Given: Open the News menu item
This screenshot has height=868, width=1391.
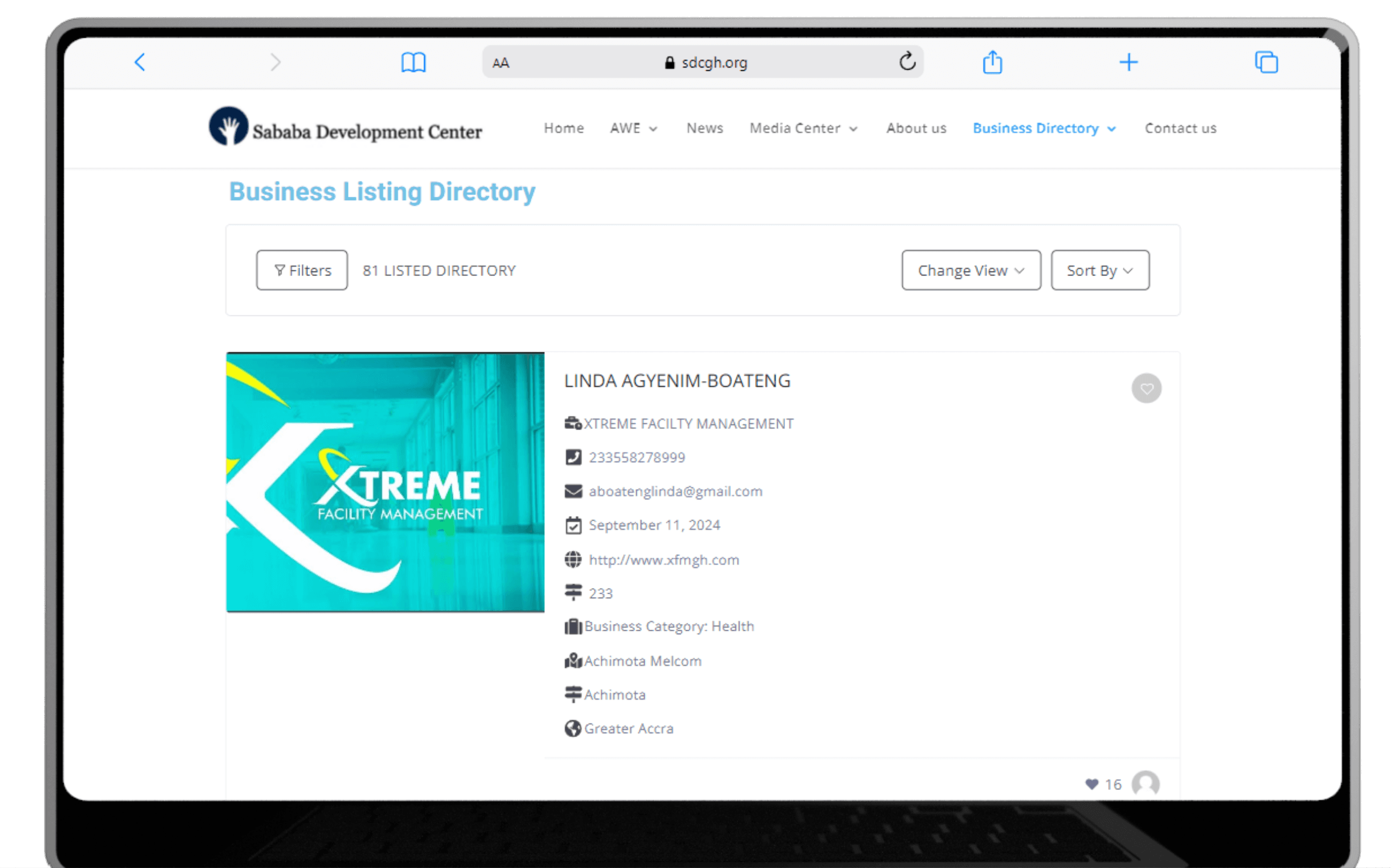Looking at the screenshot, I should pos(705,128).
